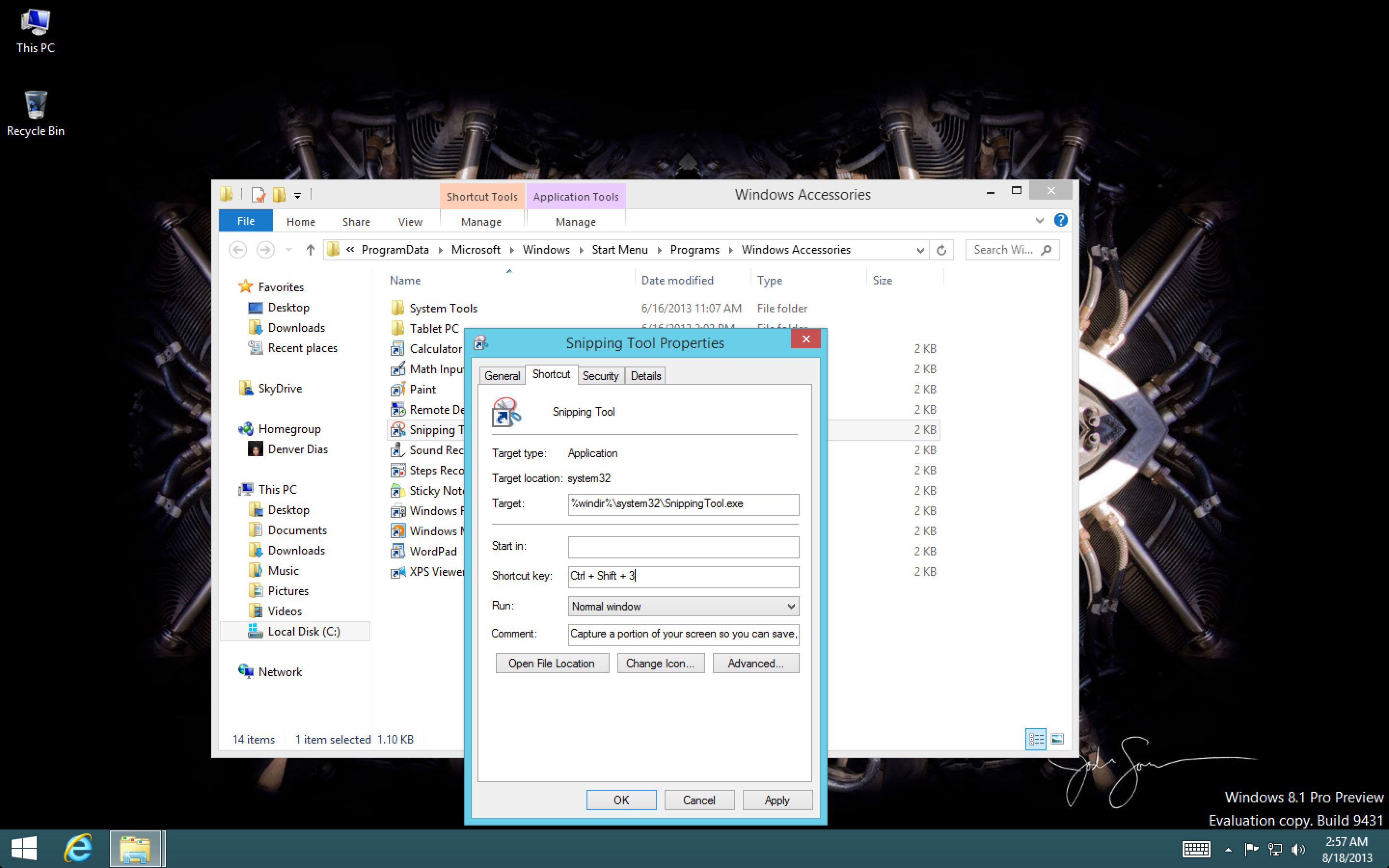Select Videos under This PC
The width and height of the screenshot is (1389, 868).
tap(274, 611)
